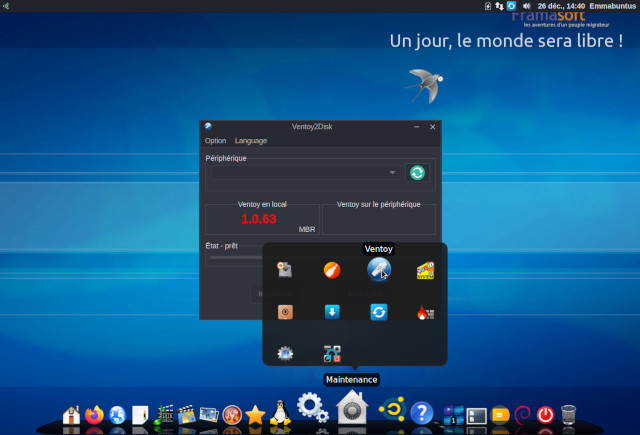Click the blue update icon in top panel

511,6
